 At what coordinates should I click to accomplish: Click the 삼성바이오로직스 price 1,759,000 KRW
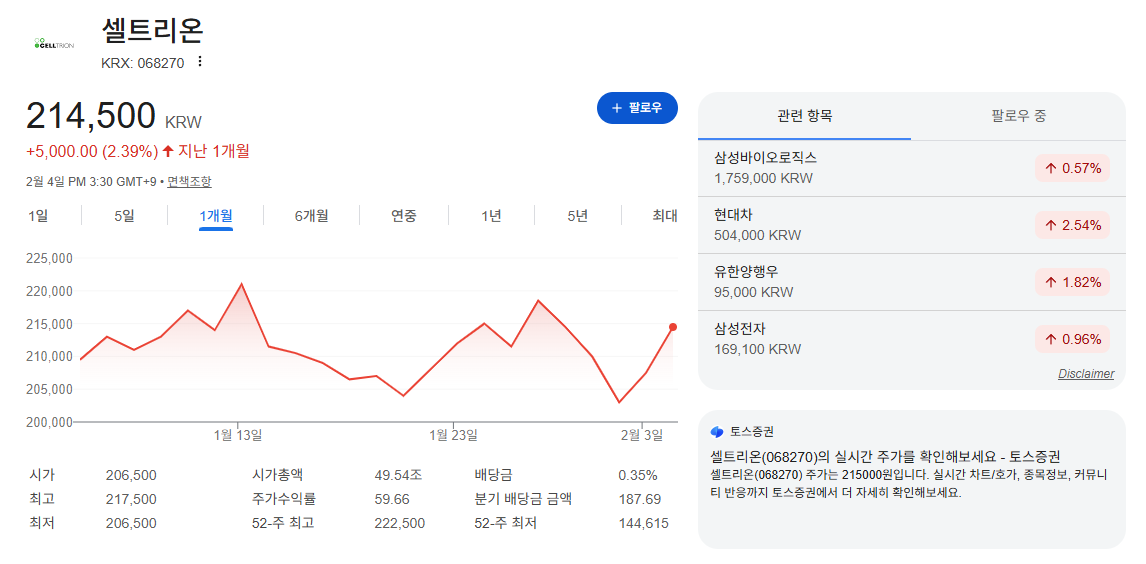(763, 178)
